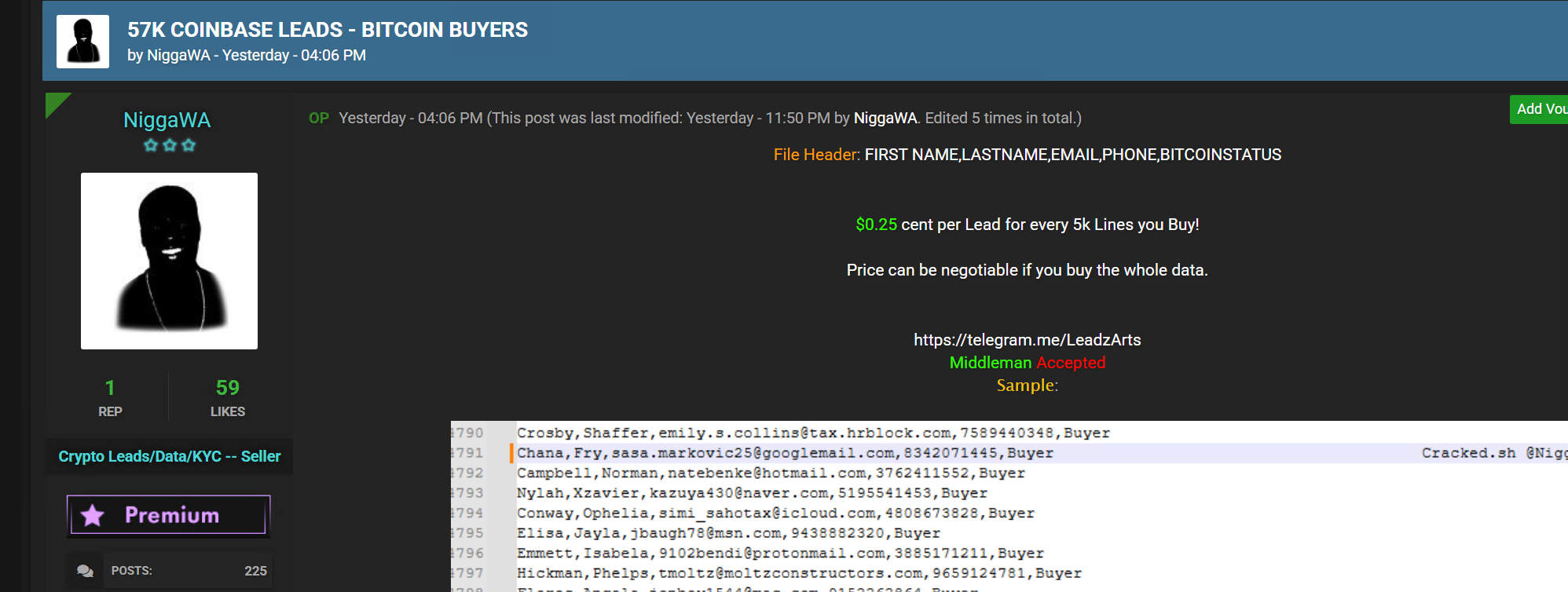The image size is (1568, 592).
Task: Open the sample screenshot image in the post
Action: (x=1009, y=506)
